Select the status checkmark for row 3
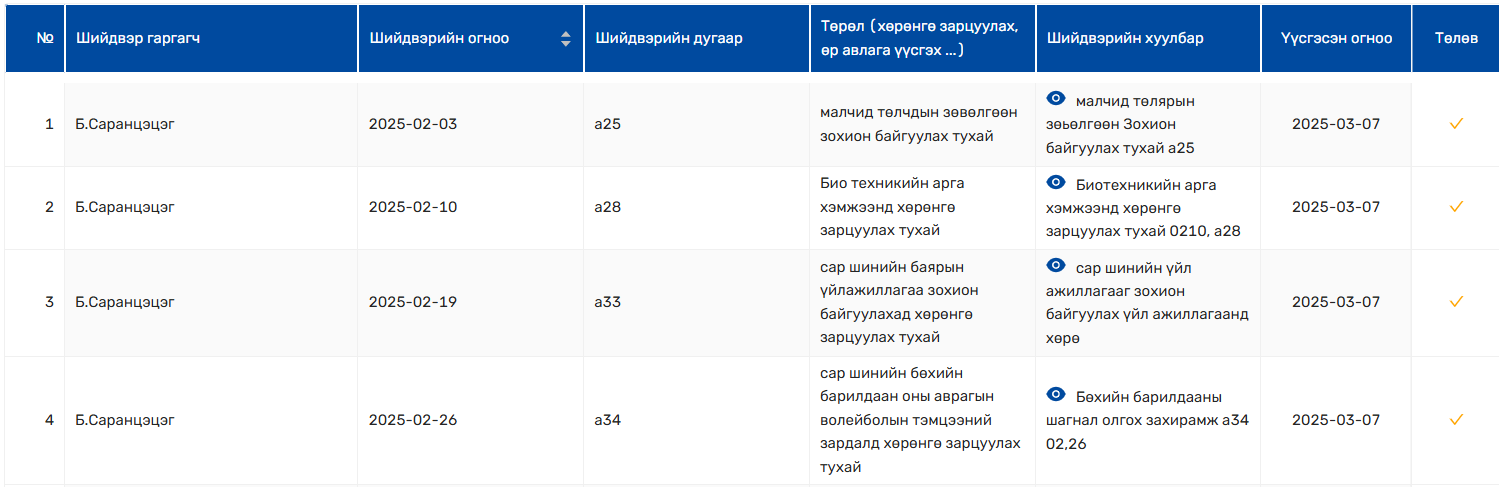This screenshot has width=1499, height=487. click(1456, 302)
